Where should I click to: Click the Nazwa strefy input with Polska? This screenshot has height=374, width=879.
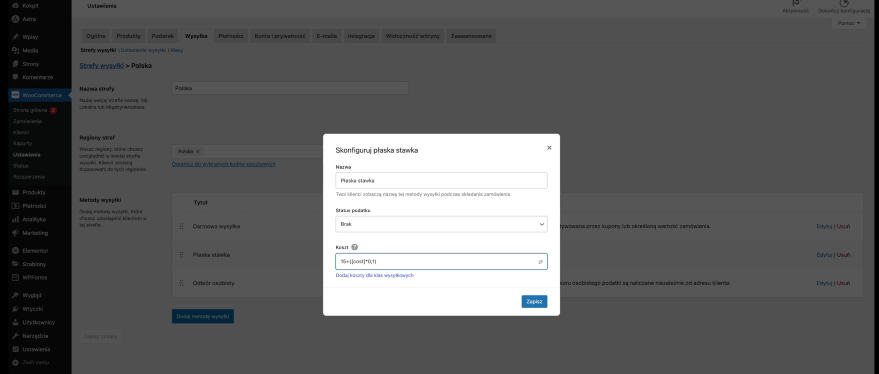pos(290,88)
